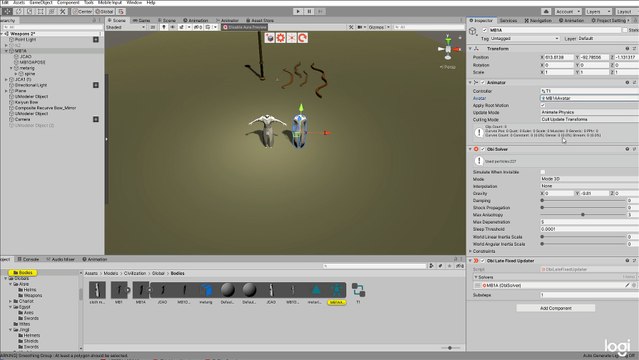The height and width of the screenshot is (360, 639).
Task: Adjust the Shock Propagation slider
Action: (x=583, y=208)
